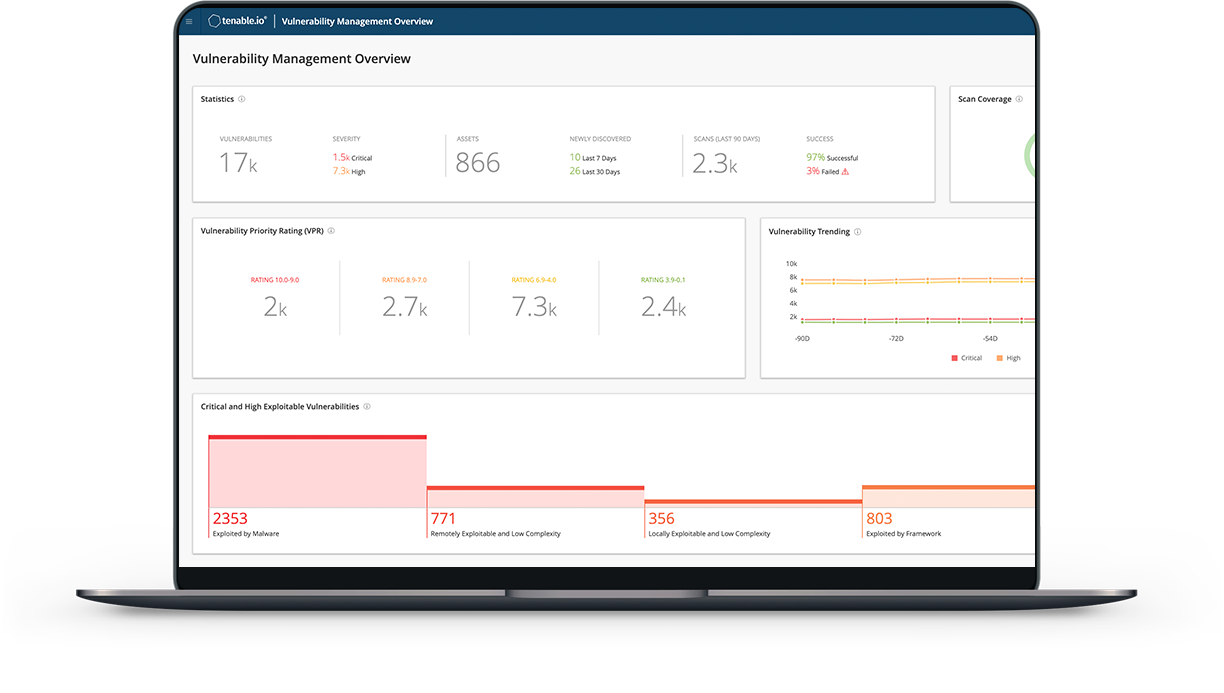1224x693 pixels.
Task: Click the Statistics info icon
Action: [x=242, y=100]
